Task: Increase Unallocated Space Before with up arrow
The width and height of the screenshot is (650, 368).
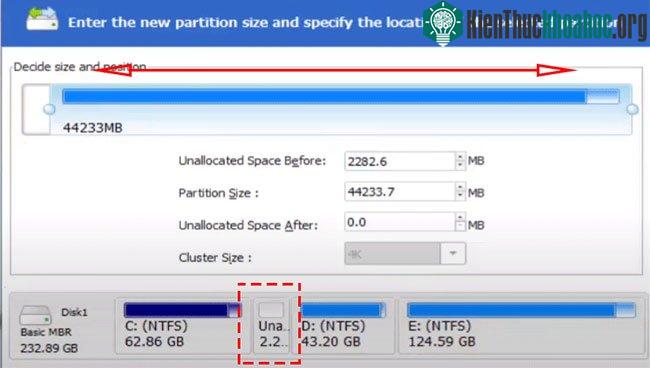Action: [460, 157]
